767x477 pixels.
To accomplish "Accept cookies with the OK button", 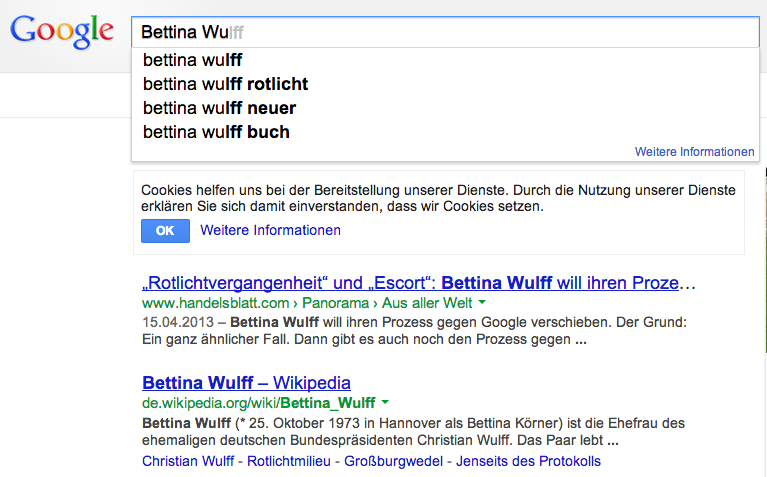I will point(165,231).
